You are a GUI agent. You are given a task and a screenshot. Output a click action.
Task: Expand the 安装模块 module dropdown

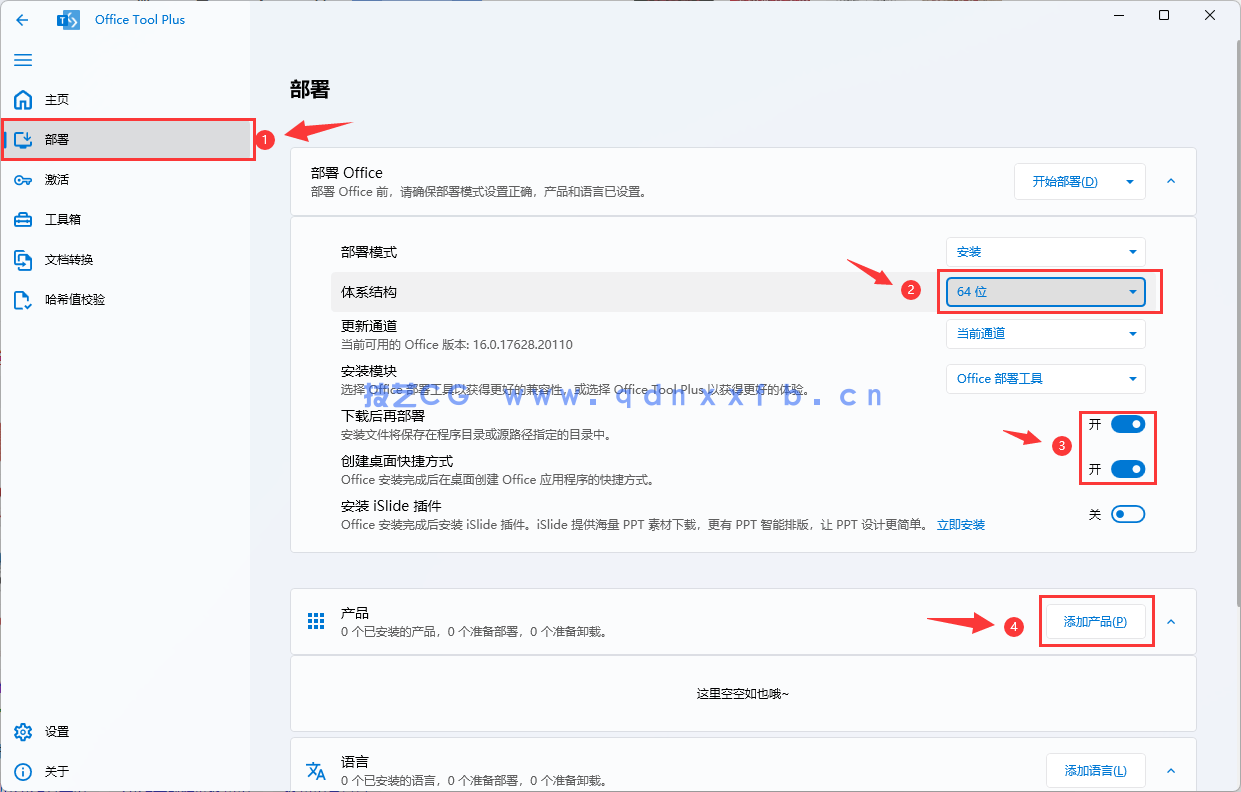tap(1045, 379)
